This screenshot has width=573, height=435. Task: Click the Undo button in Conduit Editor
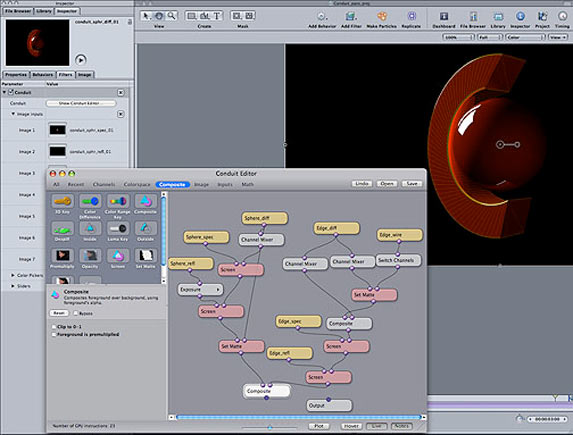coord(362,184)
